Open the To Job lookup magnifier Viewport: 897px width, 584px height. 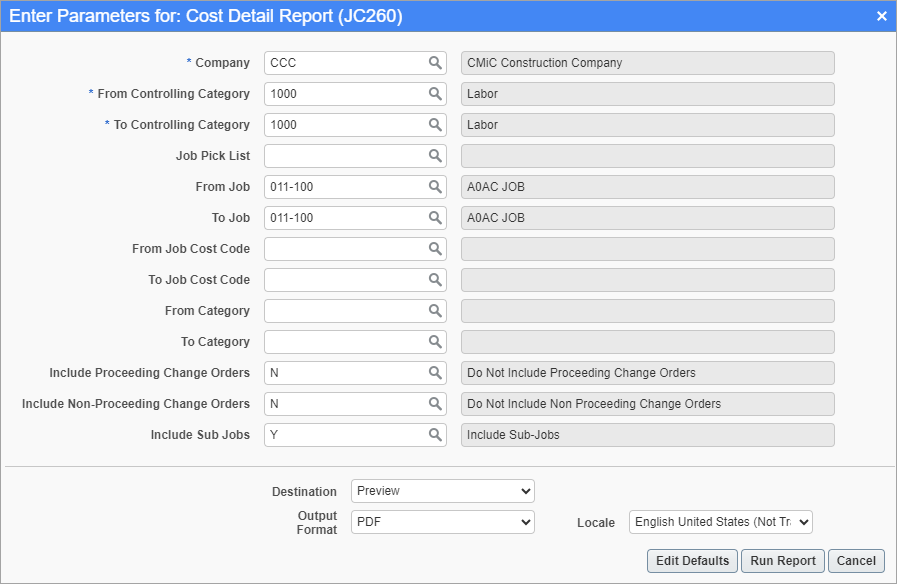click(x=435, y=218)
